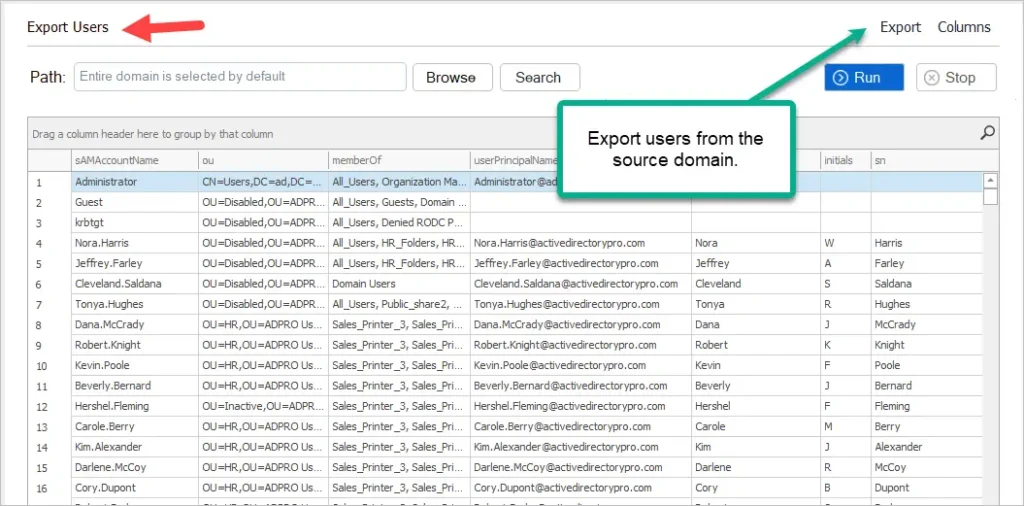
Task: Click the memberOf column header
Action: pyautogui.click(x=399, y=160)
